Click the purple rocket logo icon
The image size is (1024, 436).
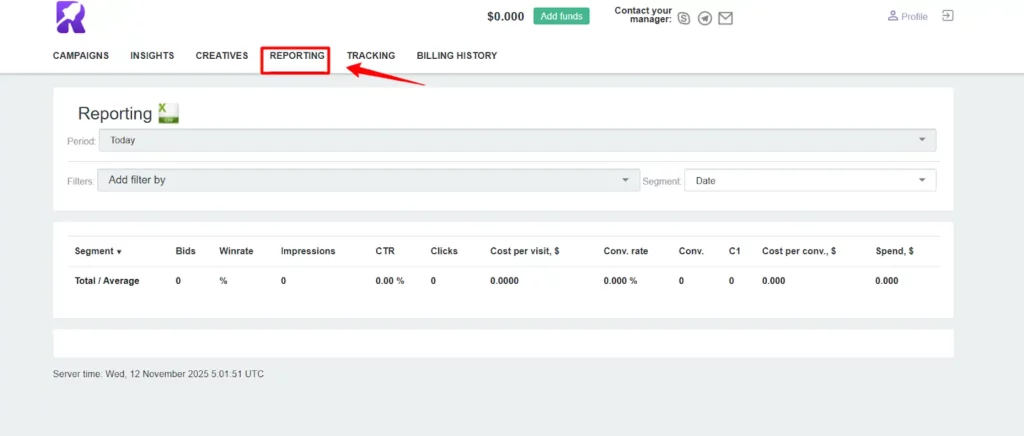pos(70,17)
